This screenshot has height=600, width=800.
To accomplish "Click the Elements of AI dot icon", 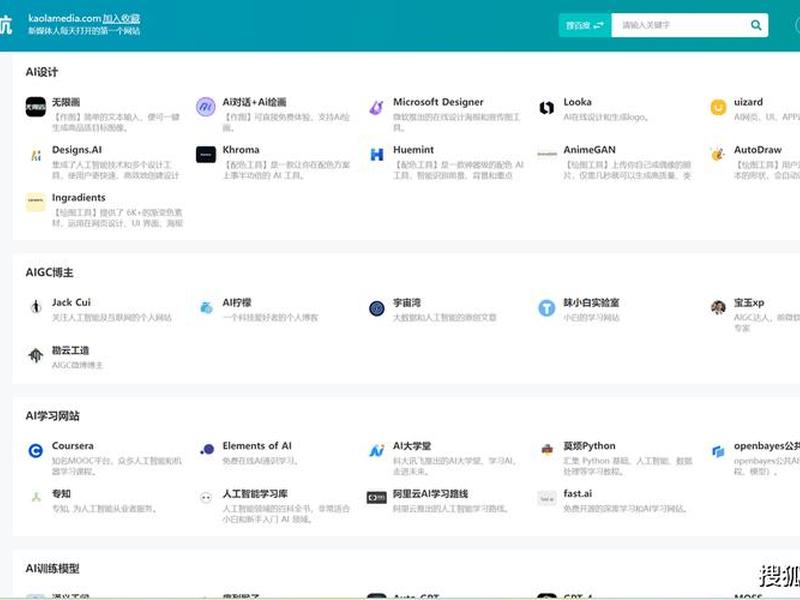I will (207, 449).
